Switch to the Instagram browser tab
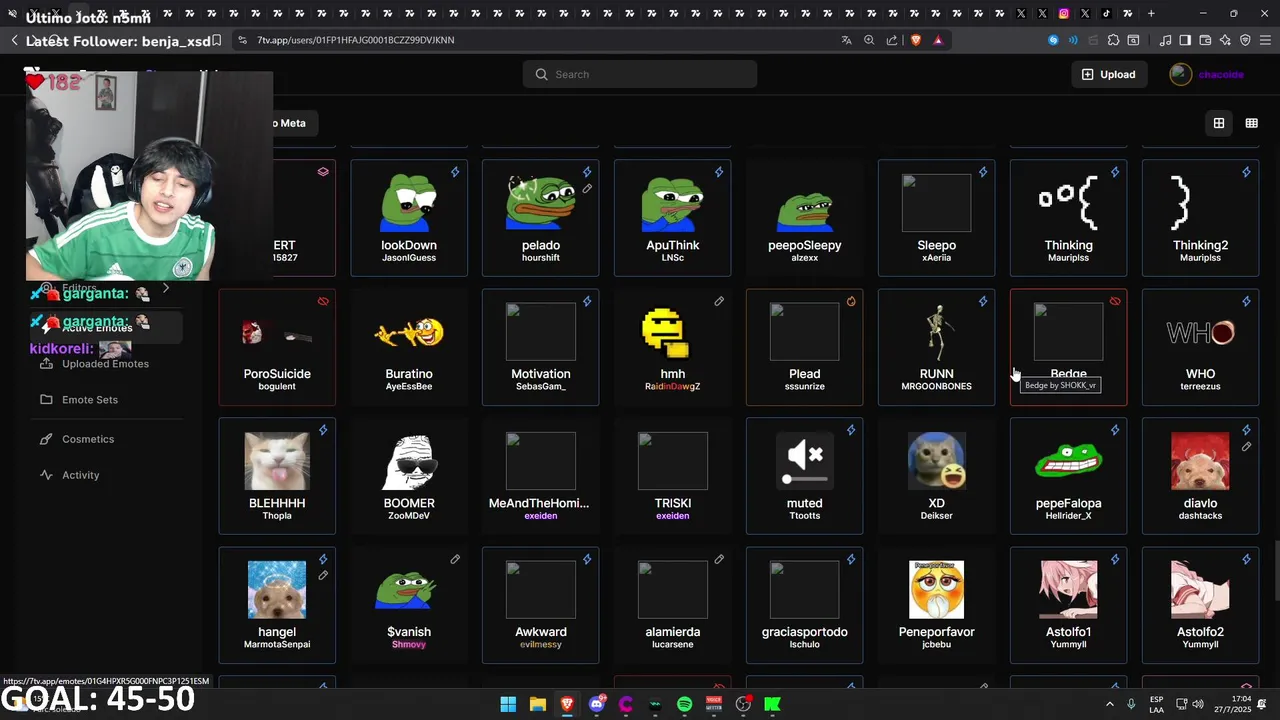 pyautogui.click(x=1064, y=13)
